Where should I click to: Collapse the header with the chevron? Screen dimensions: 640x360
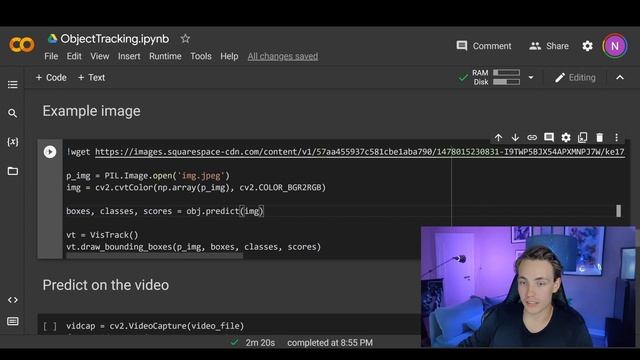(620, 78)
